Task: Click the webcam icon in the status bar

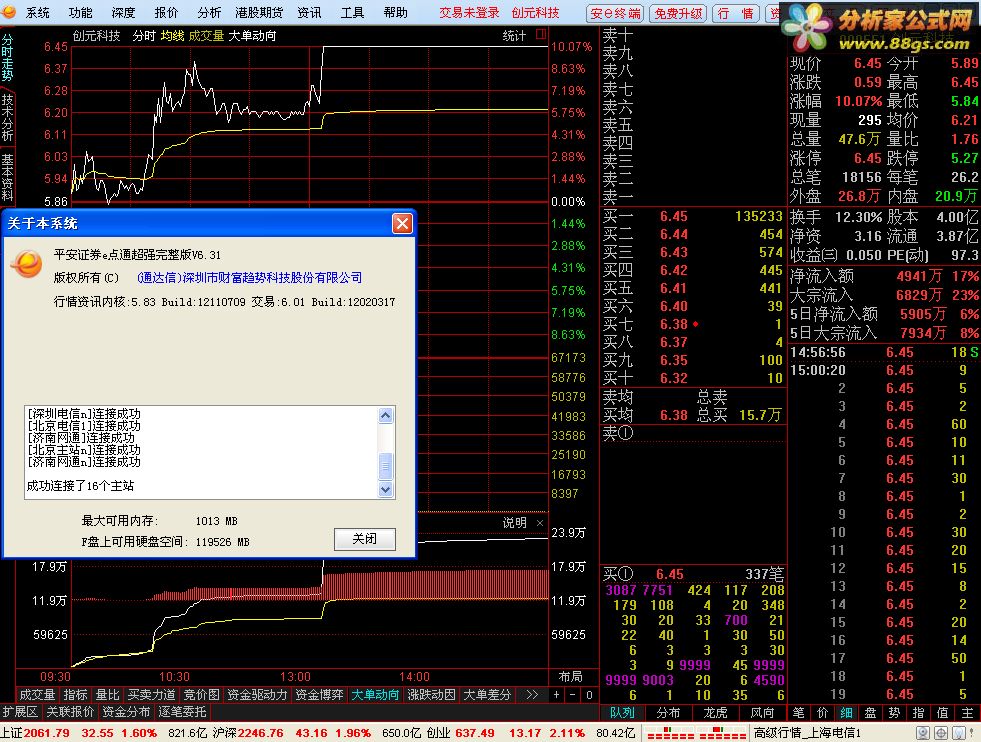Action: [923, 733]
